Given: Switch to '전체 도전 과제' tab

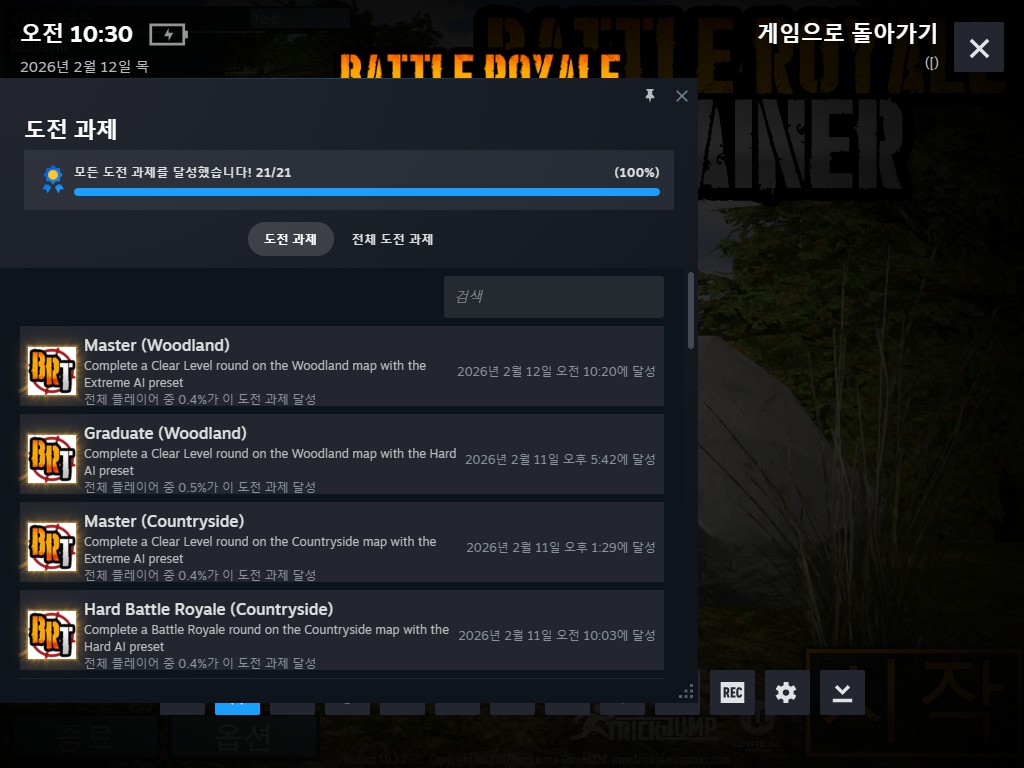Looking at the screenshot, I should [392, 239].
